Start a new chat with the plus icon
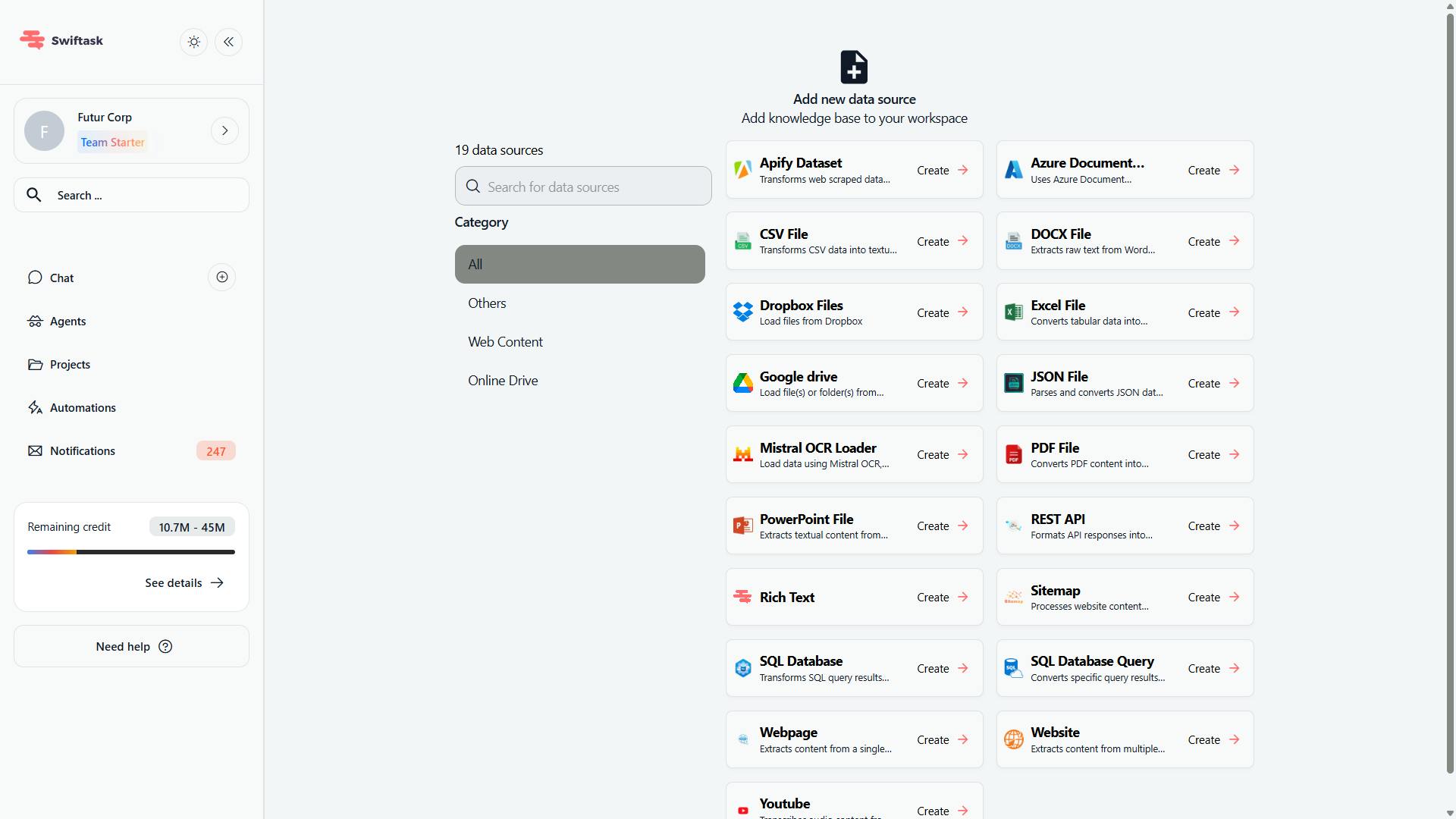This screenshot has width=1456, height=819. (221, 277)
